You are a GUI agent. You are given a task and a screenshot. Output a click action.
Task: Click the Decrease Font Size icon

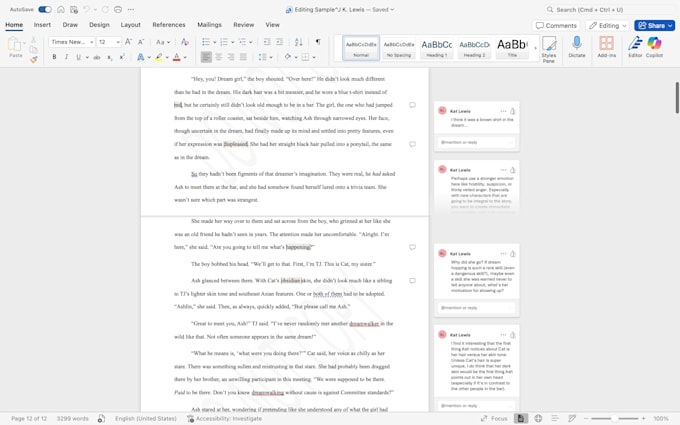coord(141,42)
